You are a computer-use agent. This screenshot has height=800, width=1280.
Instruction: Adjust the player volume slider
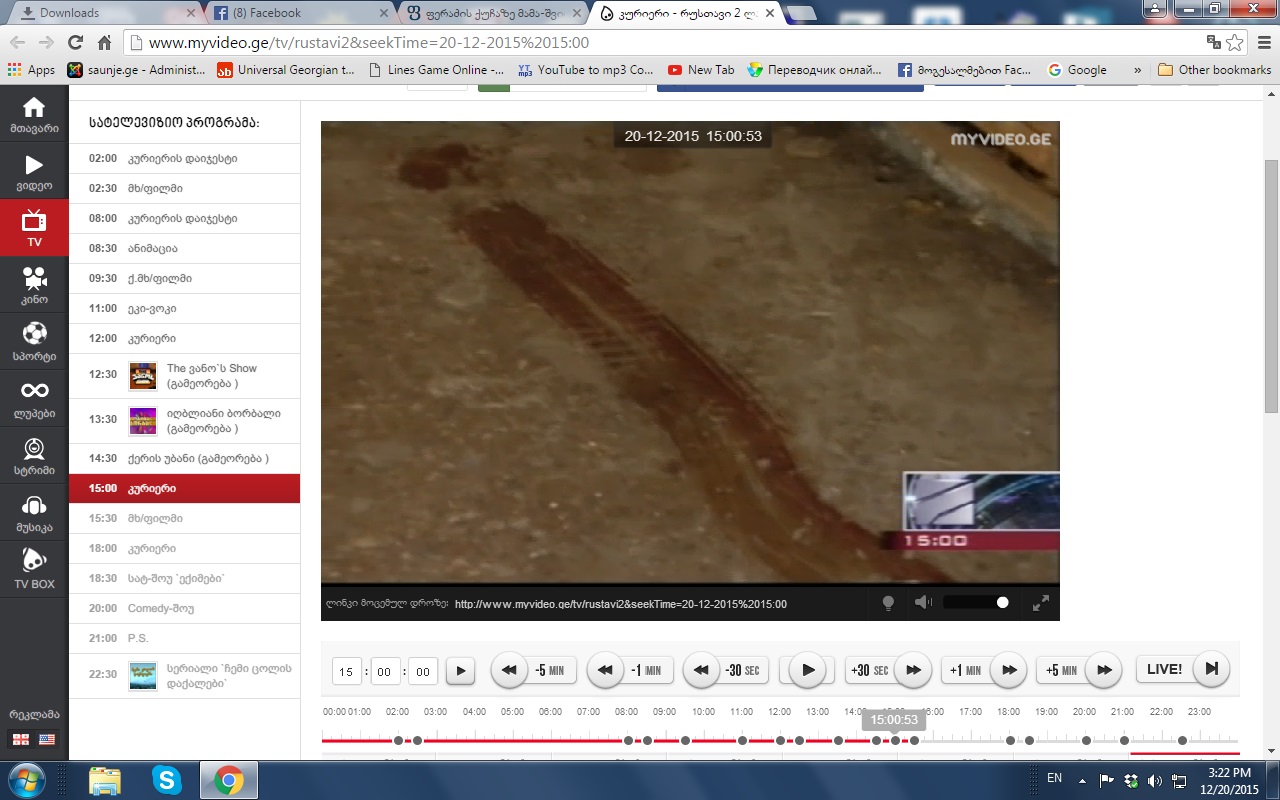tap(976, 602)
